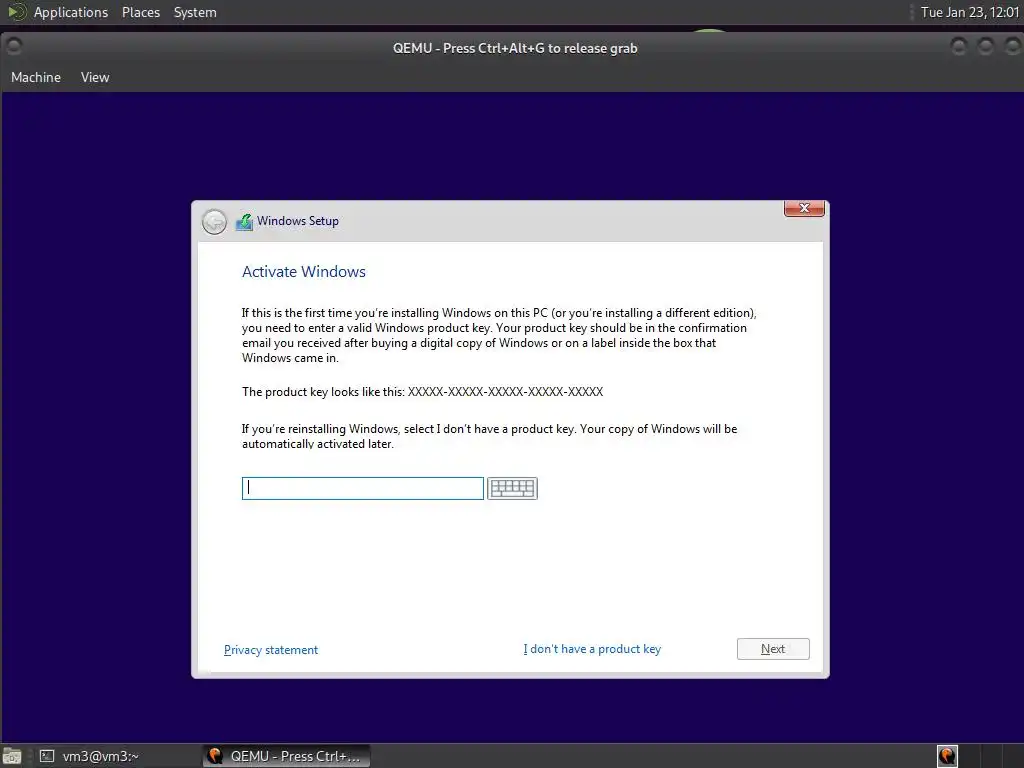Screen dimensions: 1024x768
Task: Click the Applications logo icon
Action: [x=16, y=12]
